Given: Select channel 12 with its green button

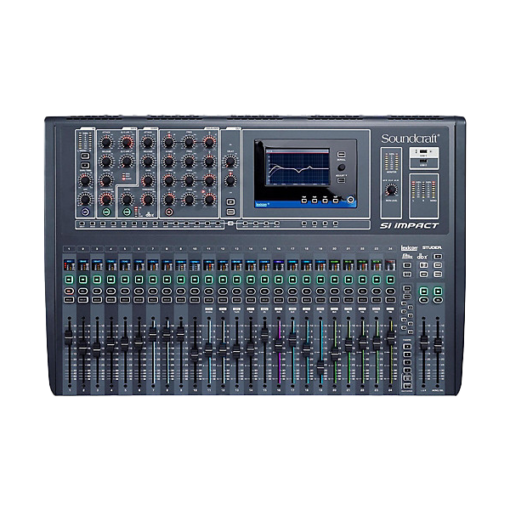Looking at the screenshot, I should point(223,279).
